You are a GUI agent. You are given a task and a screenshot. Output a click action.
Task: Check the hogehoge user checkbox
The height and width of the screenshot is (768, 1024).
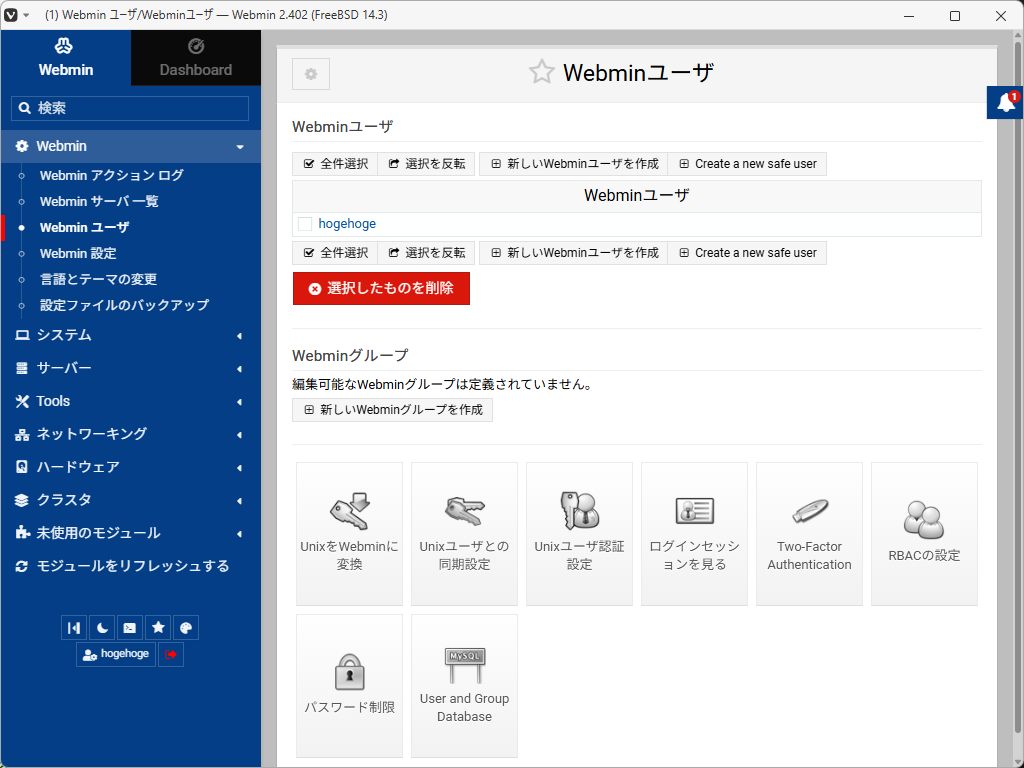[x=305, y=224]
